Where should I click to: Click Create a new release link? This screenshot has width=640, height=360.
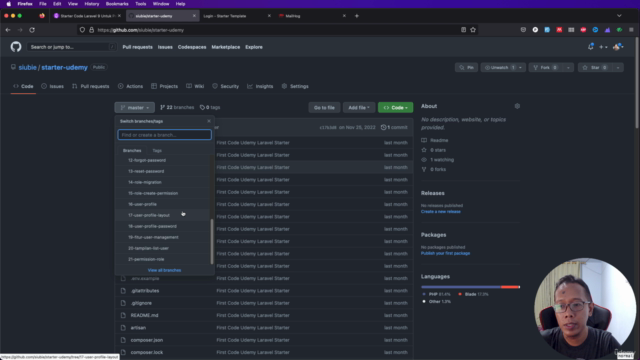[441, 211]
